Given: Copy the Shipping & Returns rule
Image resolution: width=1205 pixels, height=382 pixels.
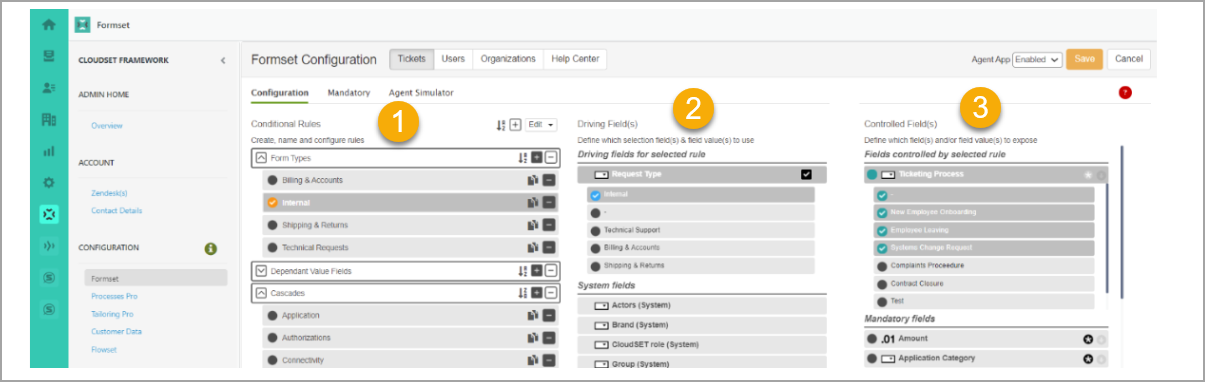Looking at the screenshot, I should [534, 225].
